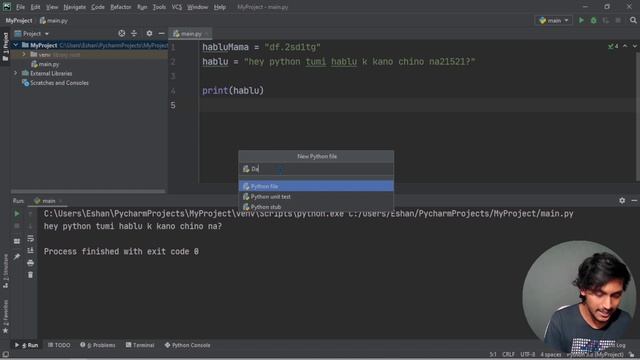Open Run panel settings gear
The height and width of the screenshot is (360, 640).
click(x=622, y=200)
